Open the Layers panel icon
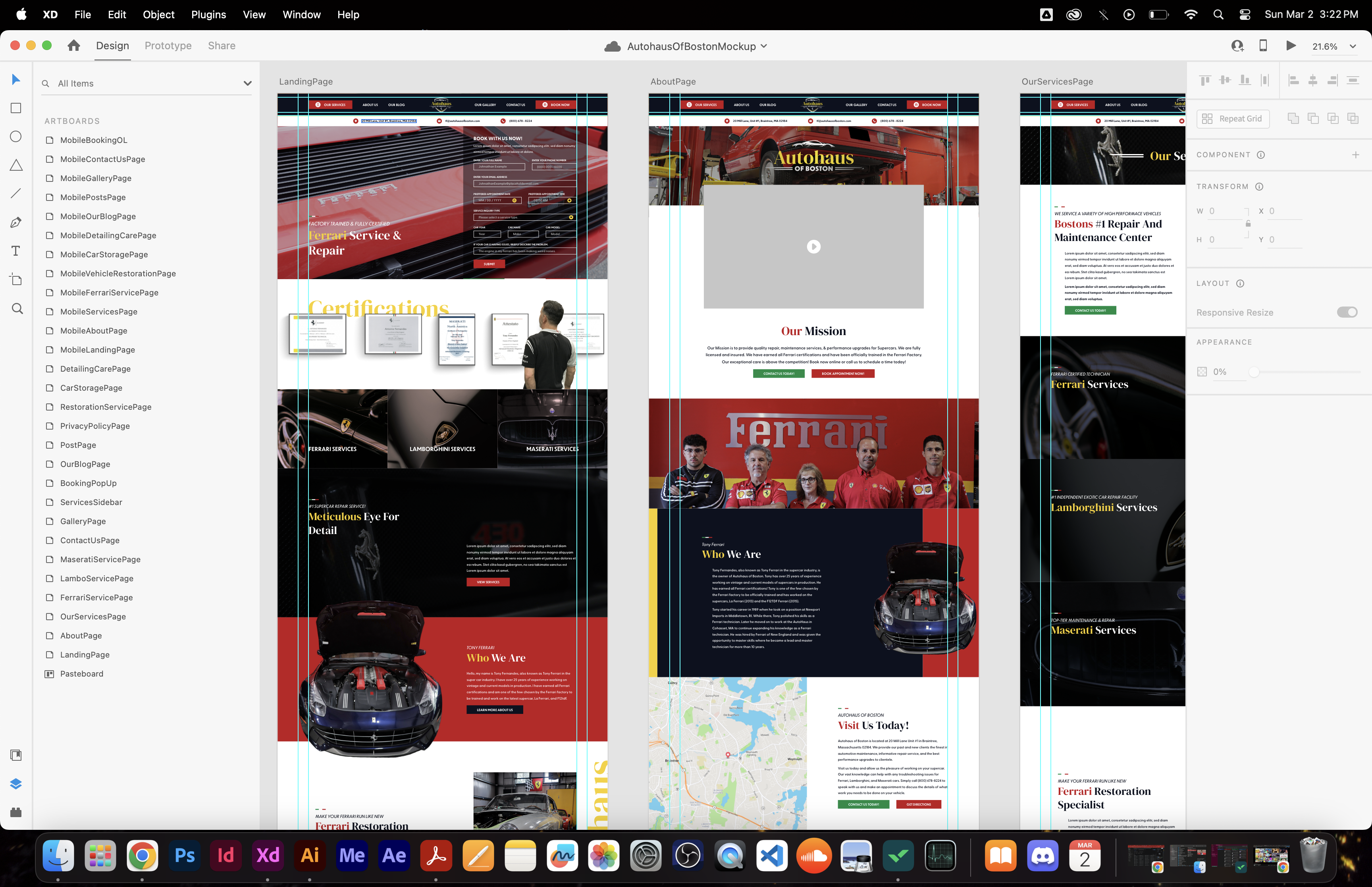Screen dimensions: 1372x887 pyautogui.click(x=16, y=784)
